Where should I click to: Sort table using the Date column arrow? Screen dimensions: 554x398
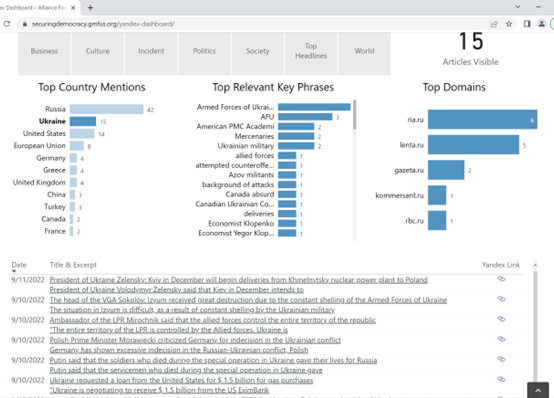14,271
